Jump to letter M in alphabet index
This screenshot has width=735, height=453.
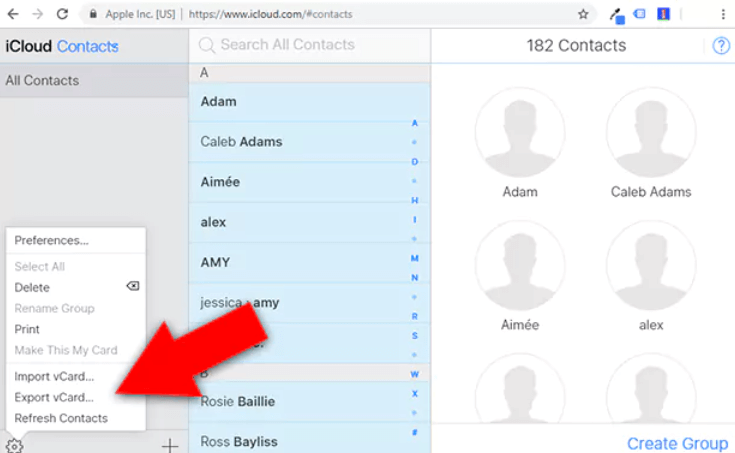414,258
